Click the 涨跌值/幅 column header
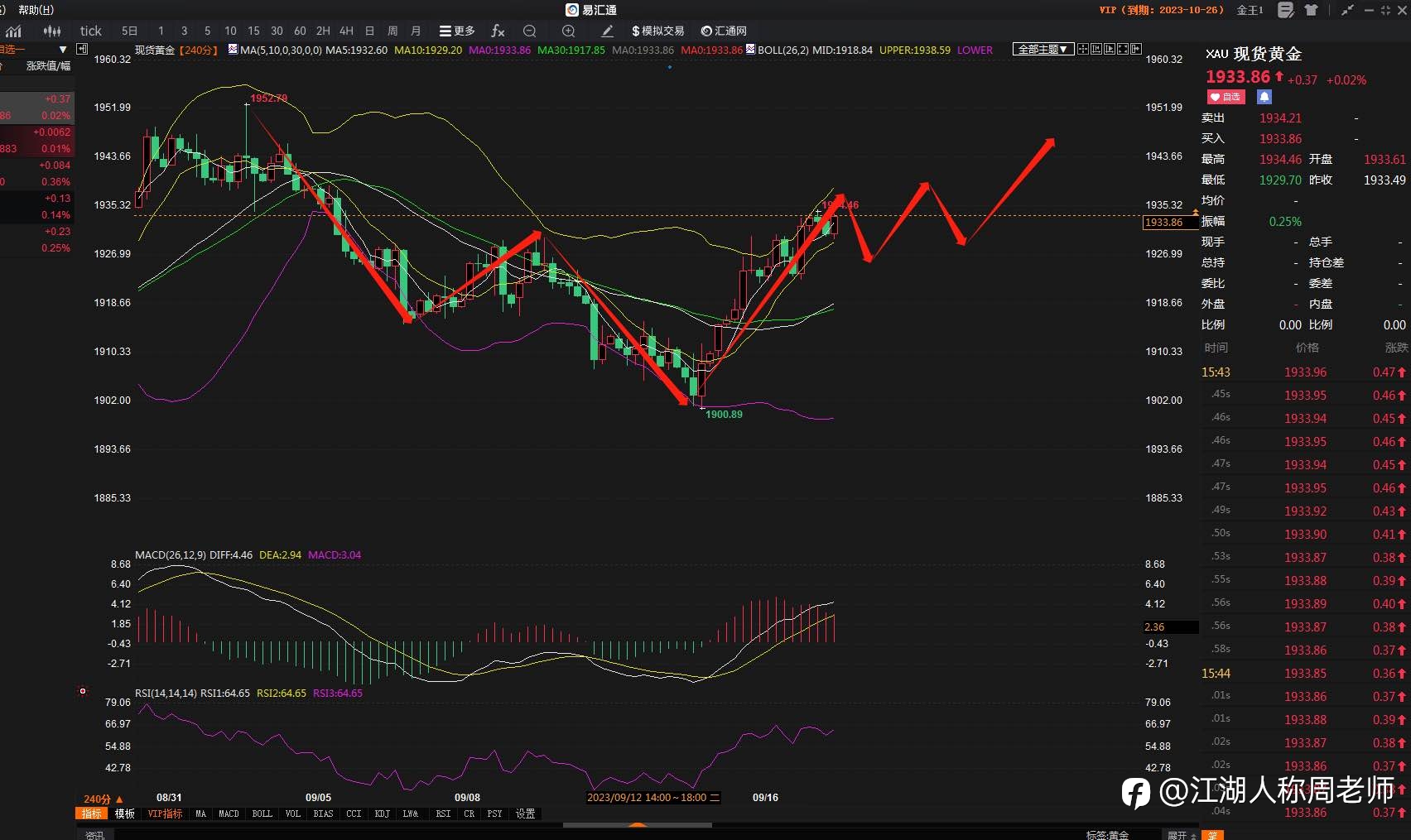The image size is (1411, 840). [49, 65]
